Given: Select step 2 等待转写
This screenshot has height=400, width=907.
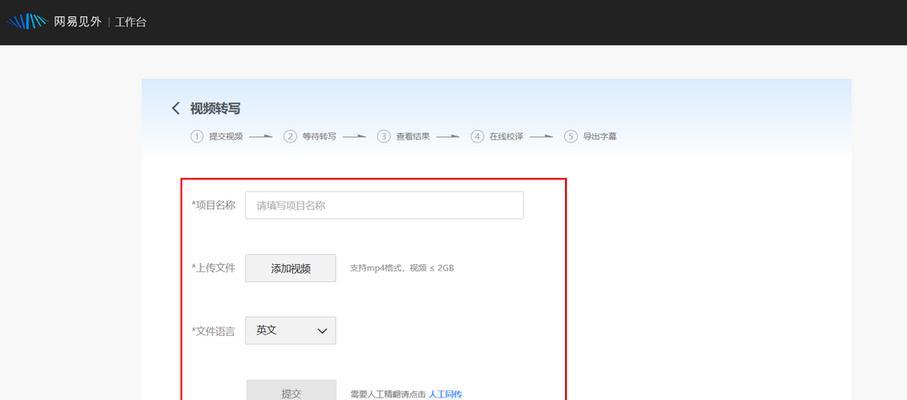Looking at the screenshot, I should [x=310, y=137].
